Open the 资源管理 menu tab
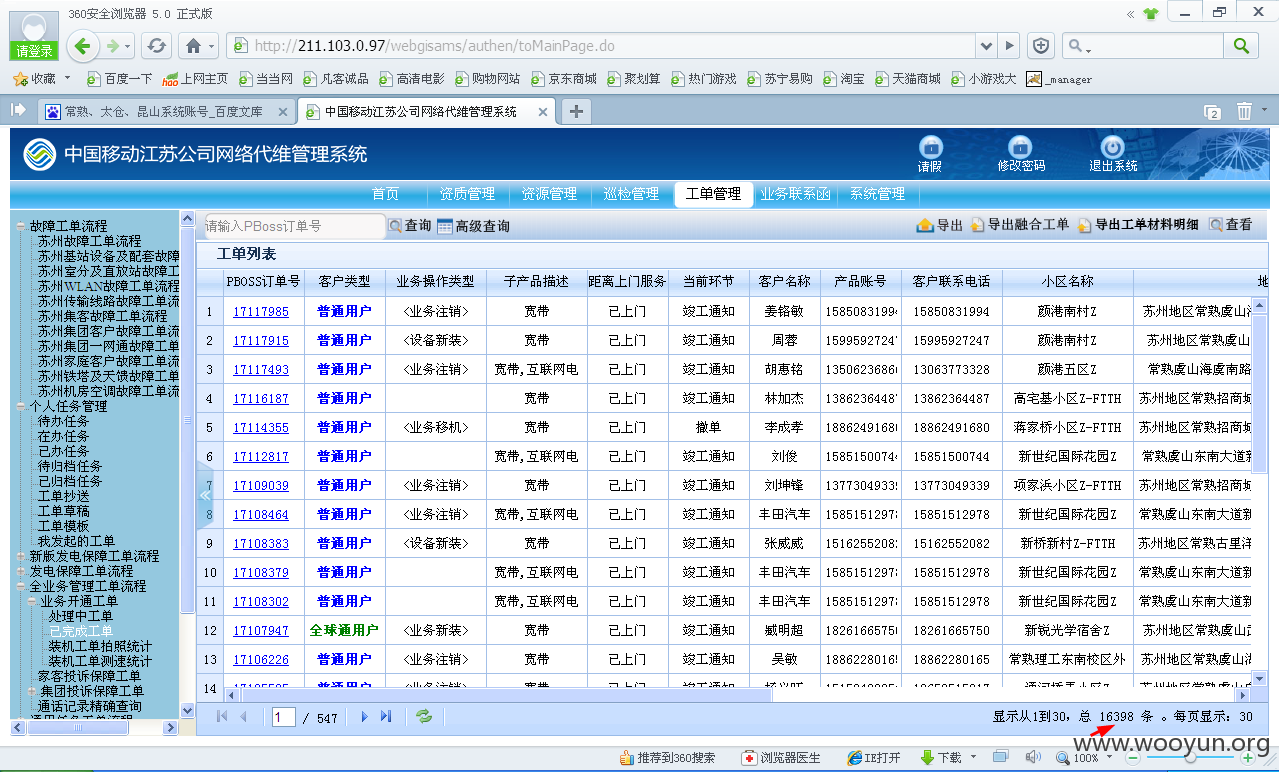1279x772 pixels. [549, 194]
